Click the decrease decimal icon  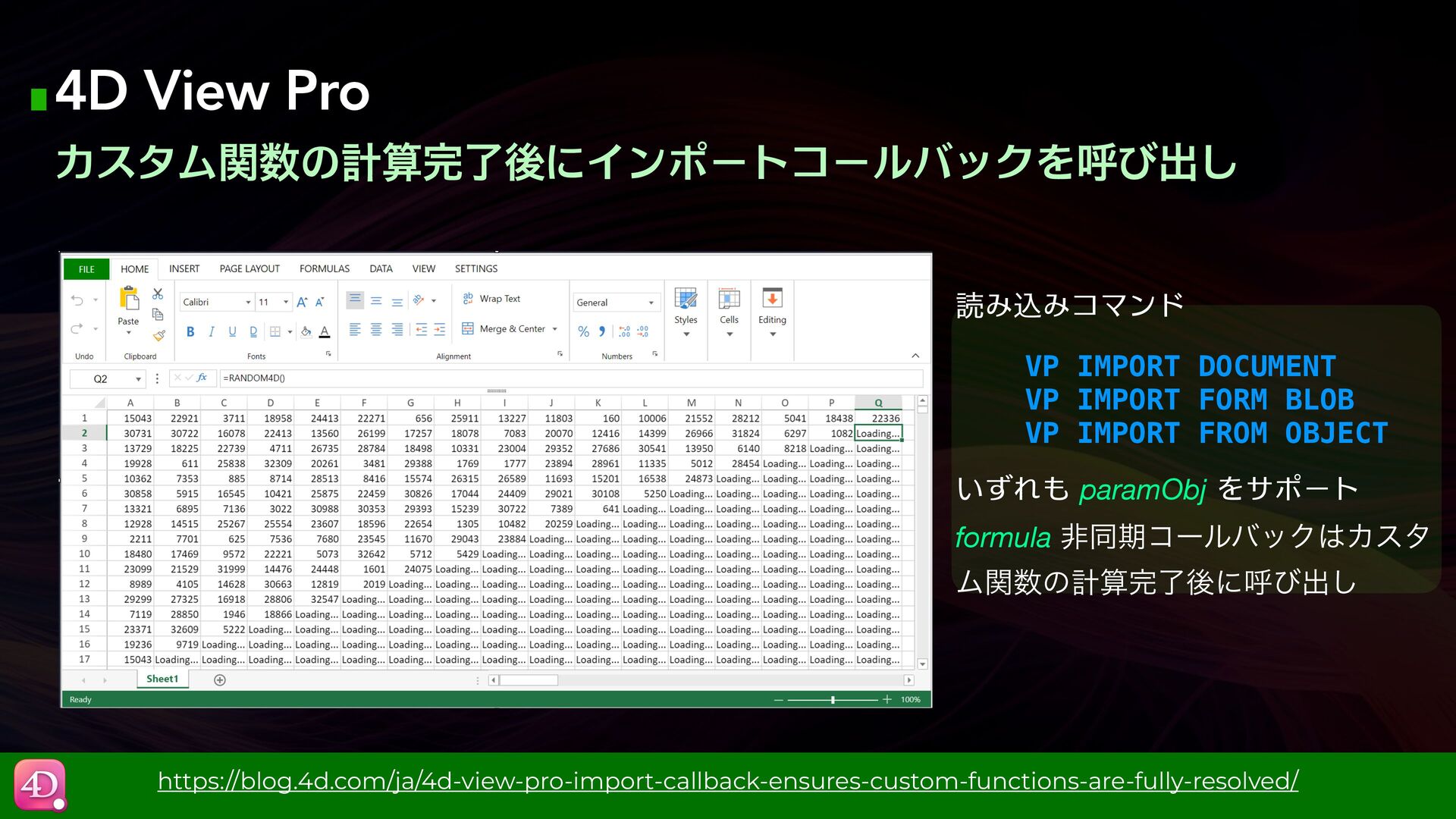(x=642, y=331)
